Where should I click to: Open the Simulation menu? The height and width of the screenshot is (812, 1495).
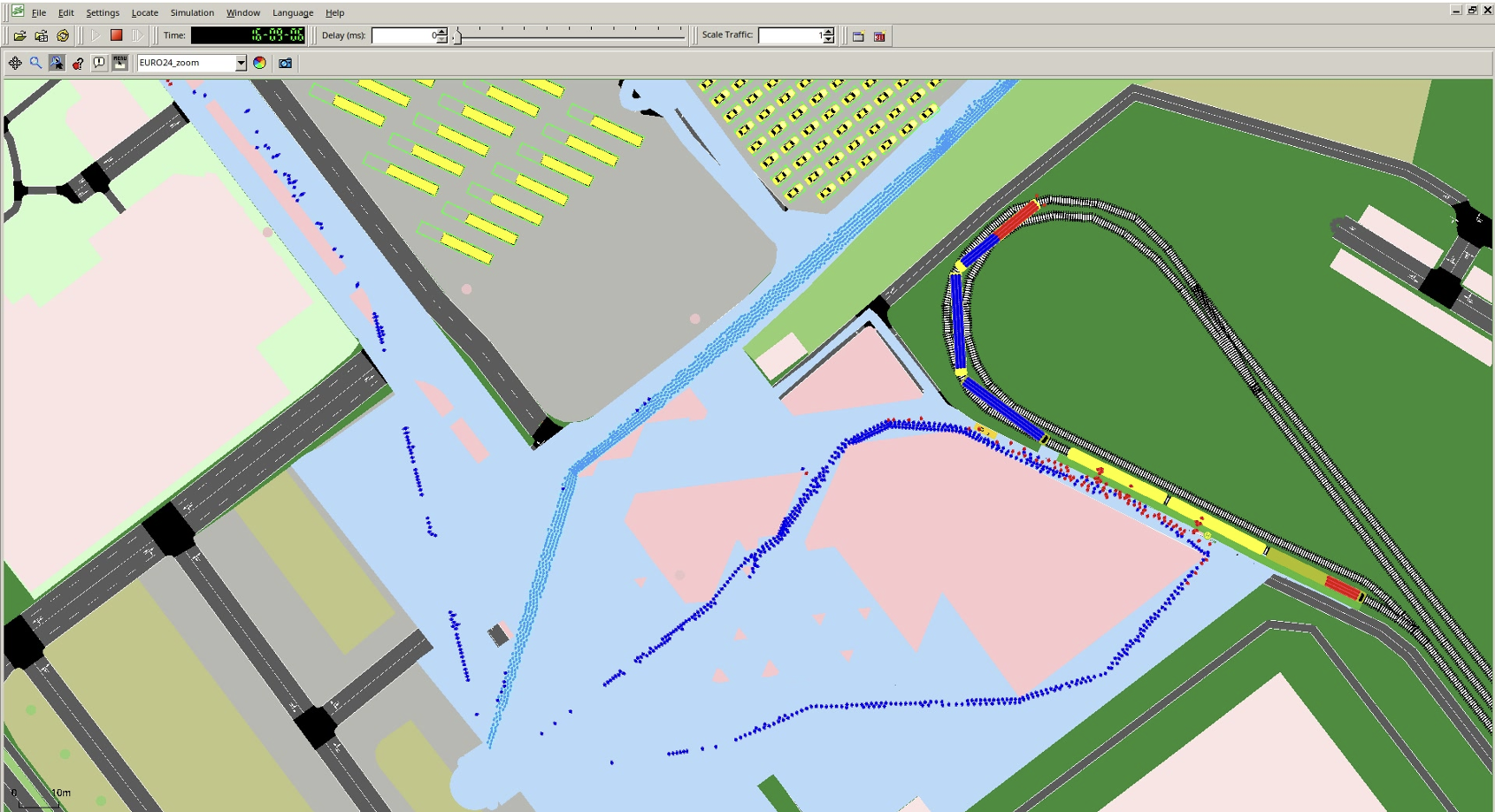point(192,12)
